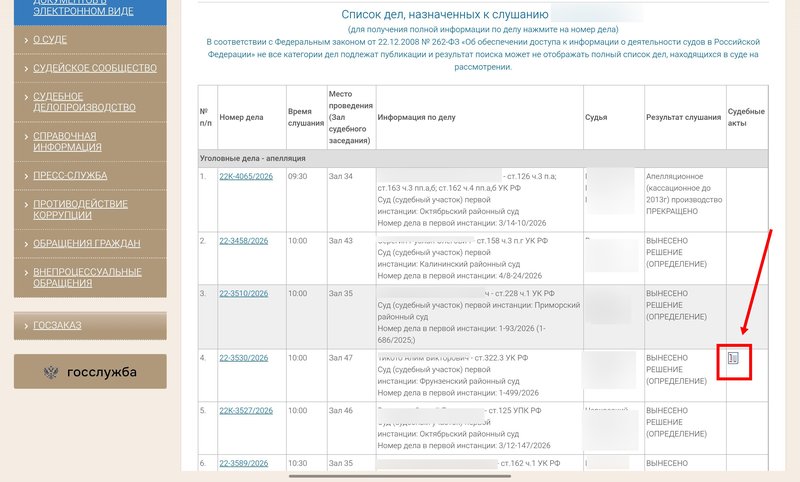Open the О СУДЕ sidebar section
Screen dimensions: 800x482
[x=50, y=40]
